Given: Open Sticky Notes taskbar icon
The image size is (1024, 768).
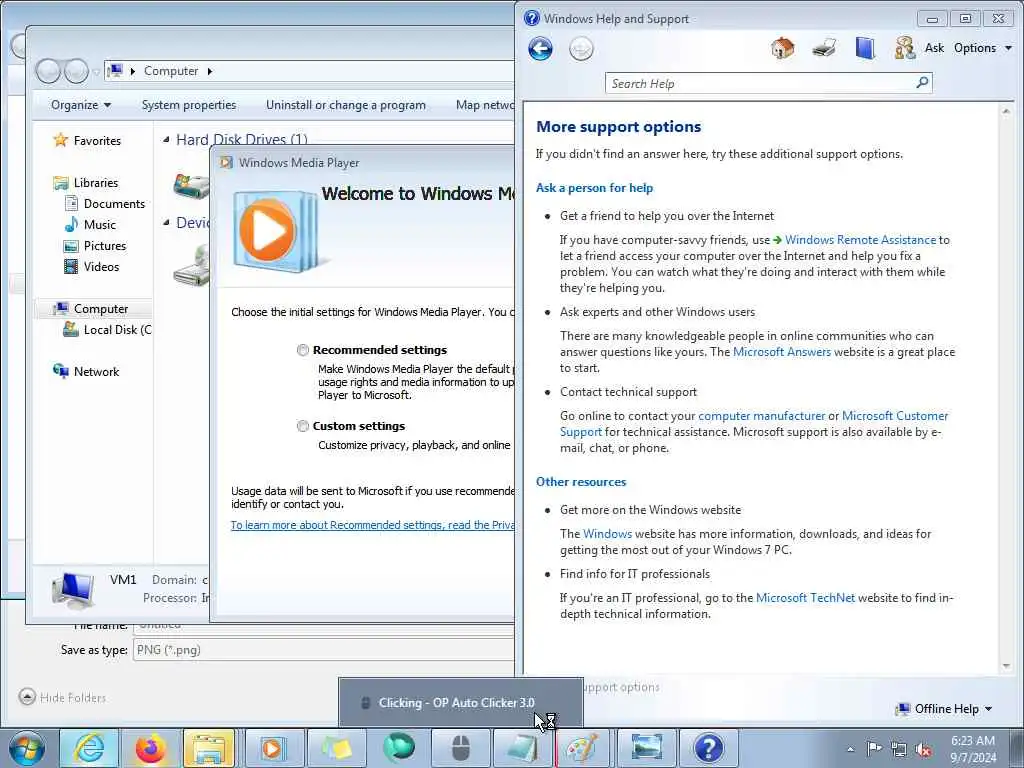Looking at the screenshot, I should (x=336, y=748).
